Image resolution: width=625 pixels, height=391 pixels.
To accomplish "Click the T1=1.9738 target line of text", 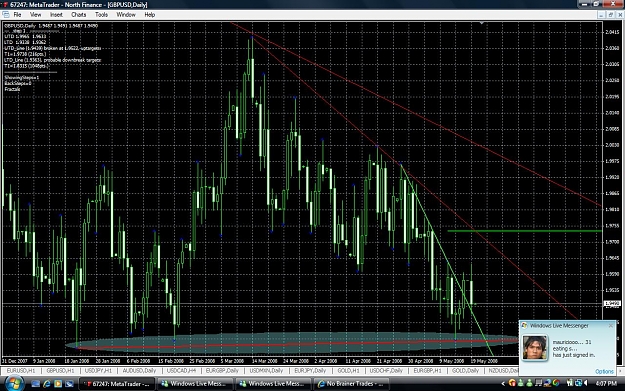I will [x=26, y=54].
